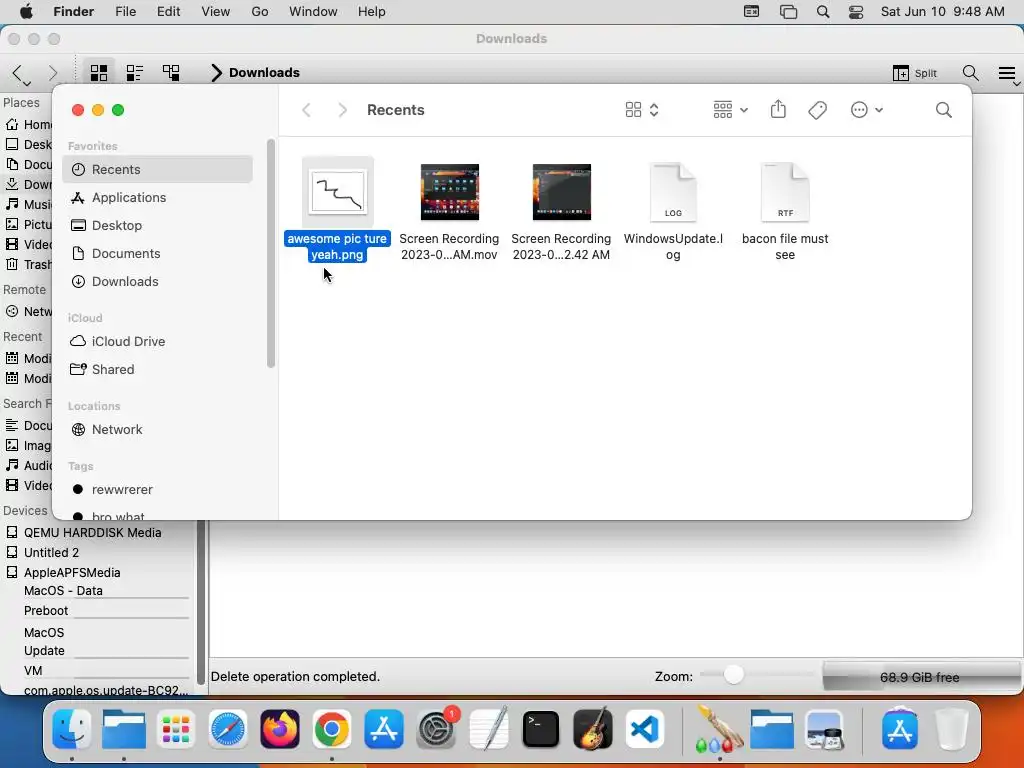
Task: Launch Finder from the Dock
Action: click(71, 729)
